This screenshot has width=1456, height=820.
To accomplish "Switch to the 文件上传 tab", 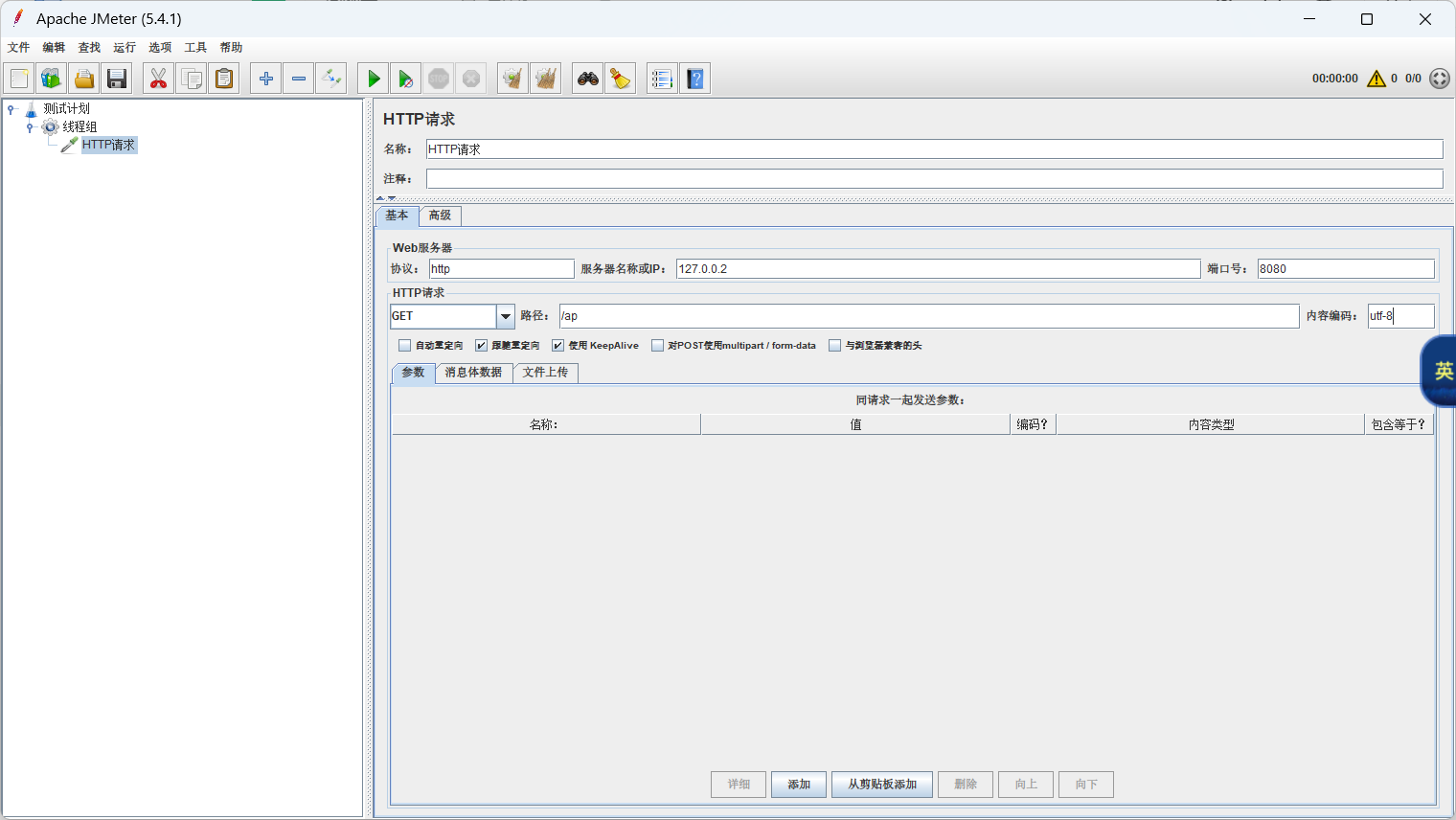I will pos(545,373).
